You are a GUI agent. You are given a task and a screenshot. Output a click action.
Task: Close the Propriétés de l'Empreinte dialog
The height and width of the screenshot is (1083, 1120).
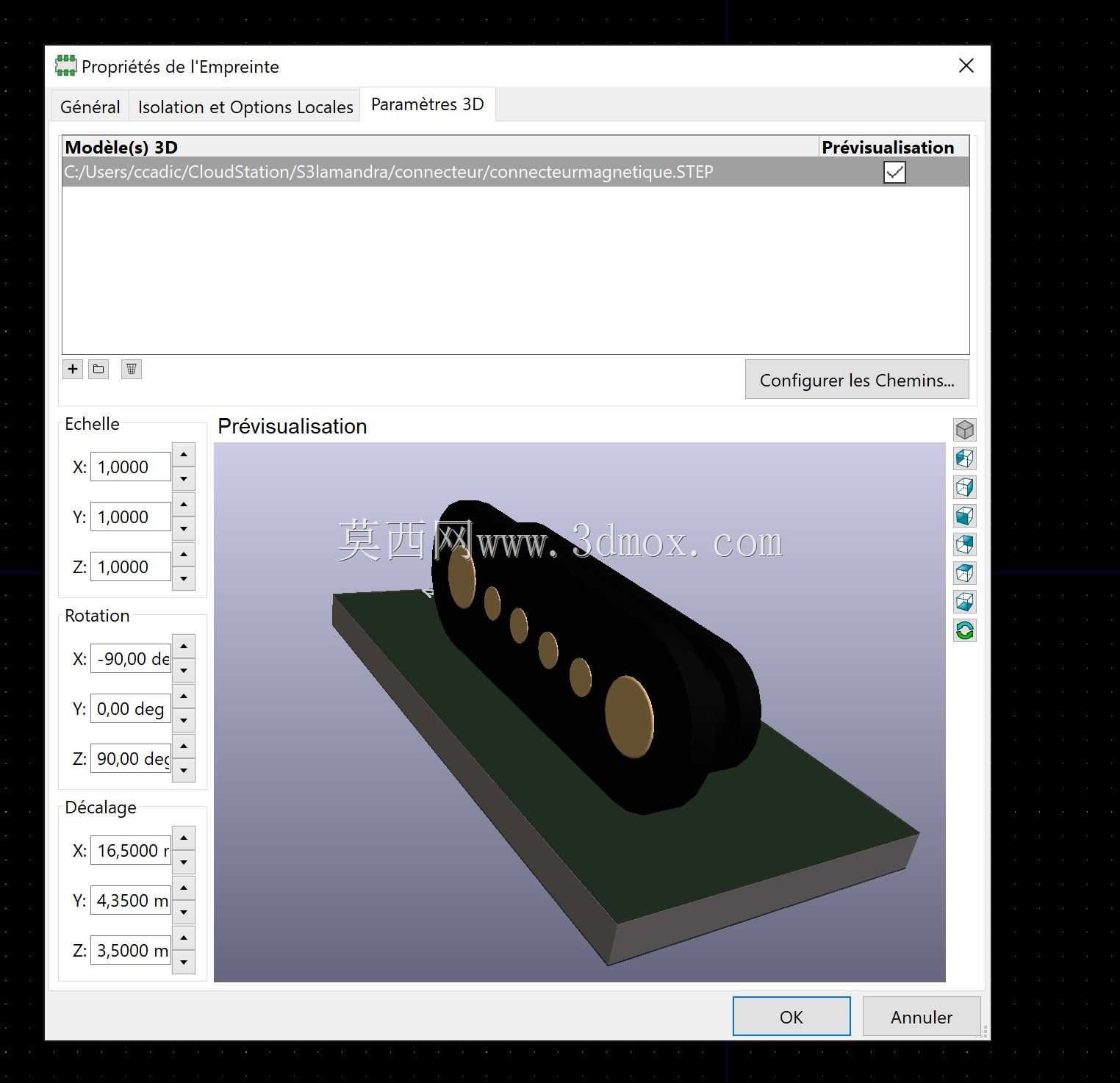point(966,66)
